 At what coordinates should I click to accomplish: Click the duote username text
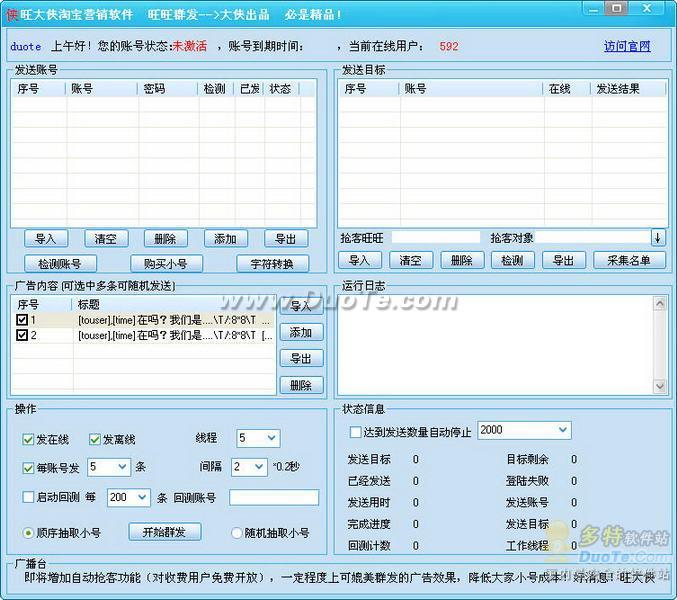(26, 46)
